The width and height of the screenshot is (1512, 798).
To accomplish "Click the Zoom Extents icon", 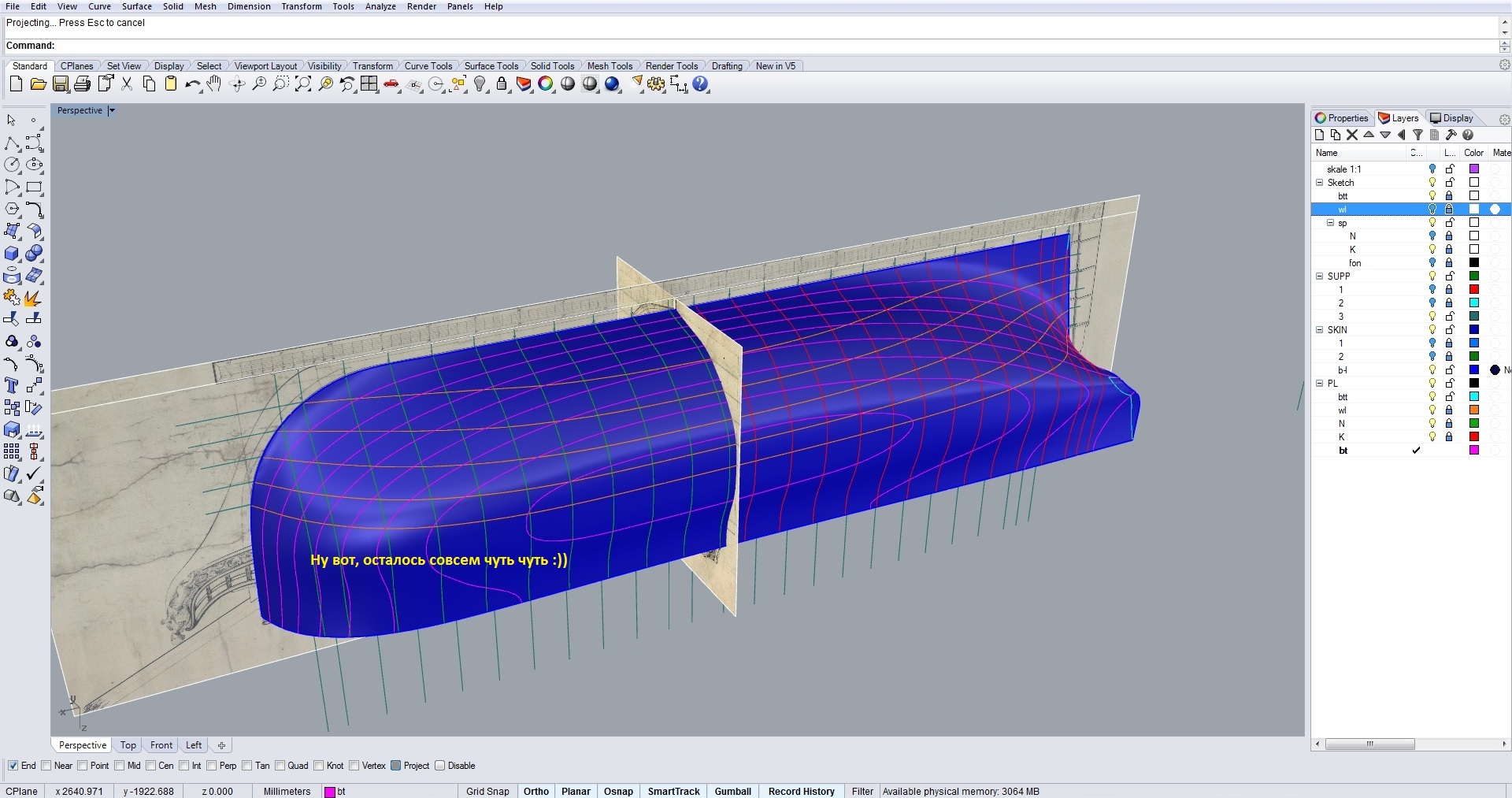I will pos(303,84).
